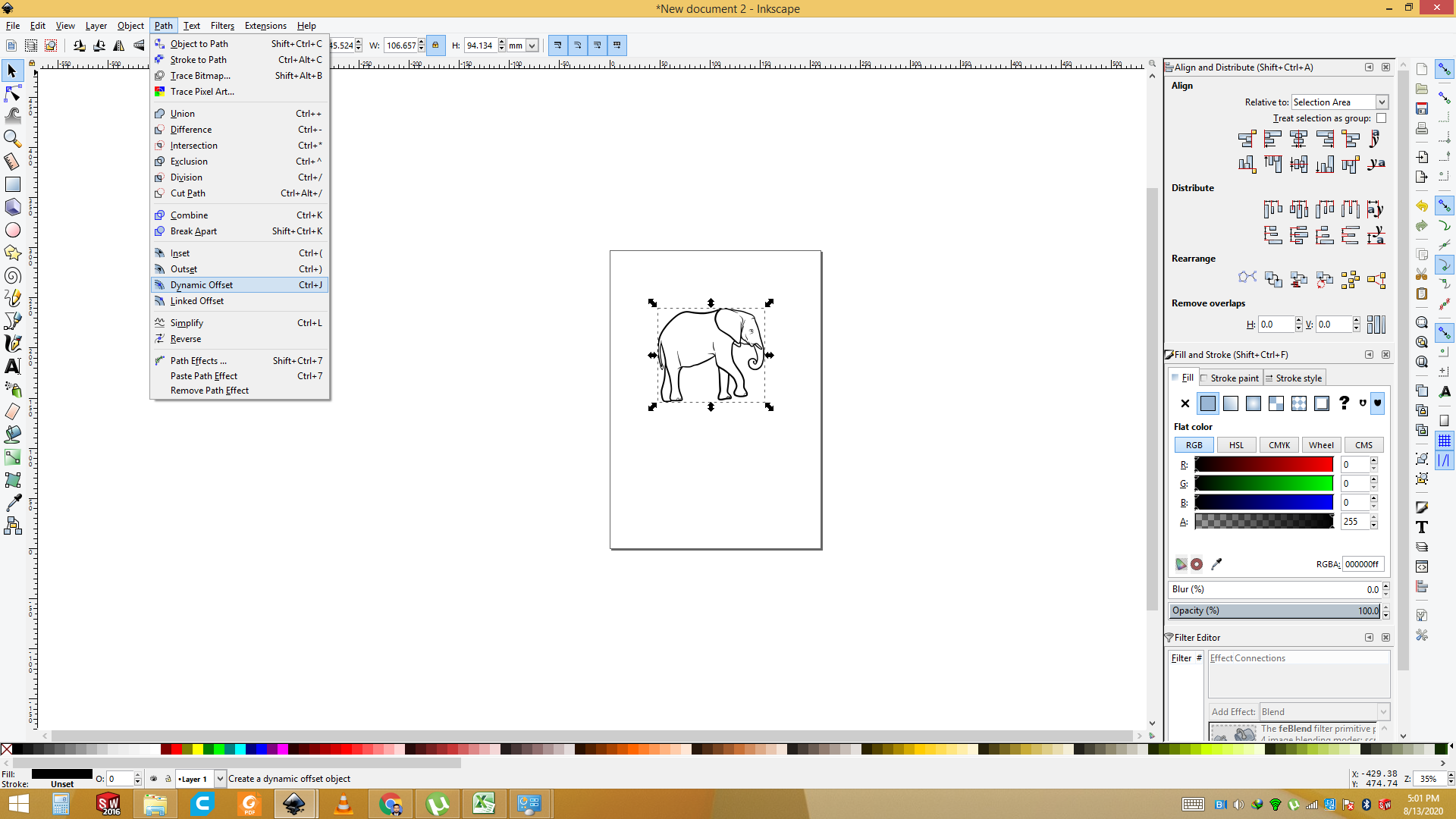Select the Rectangle tool
The height and width of the screenshot is (819, 1456).
[12, 184]
